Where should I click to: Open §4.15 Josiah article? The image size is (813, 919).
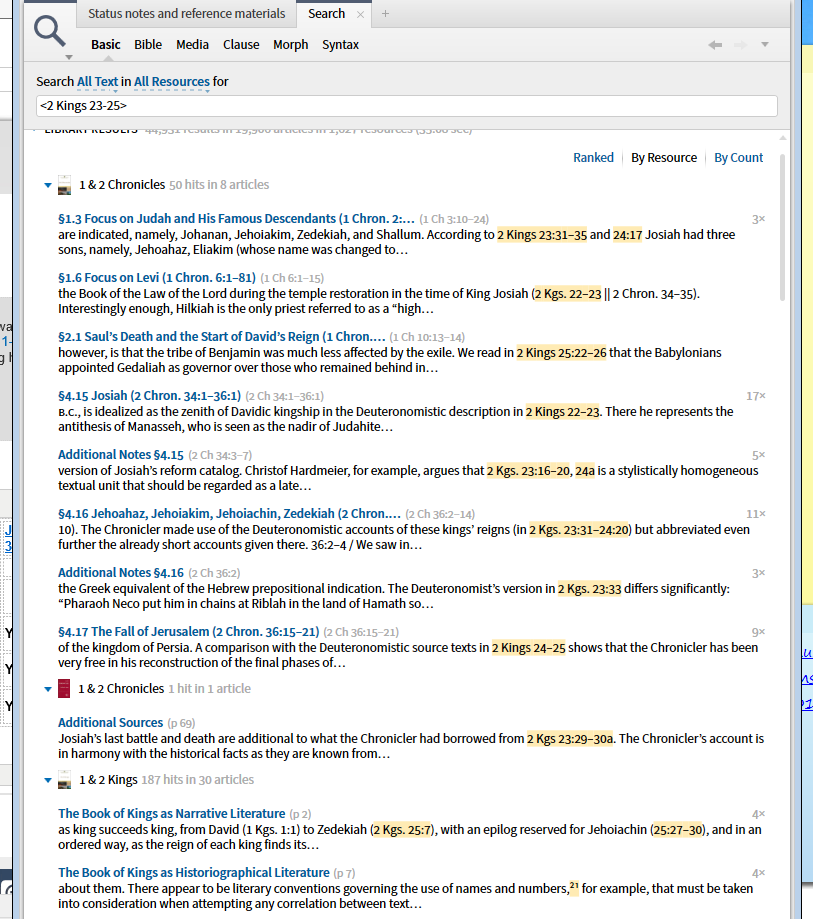(x=149, y=396)
